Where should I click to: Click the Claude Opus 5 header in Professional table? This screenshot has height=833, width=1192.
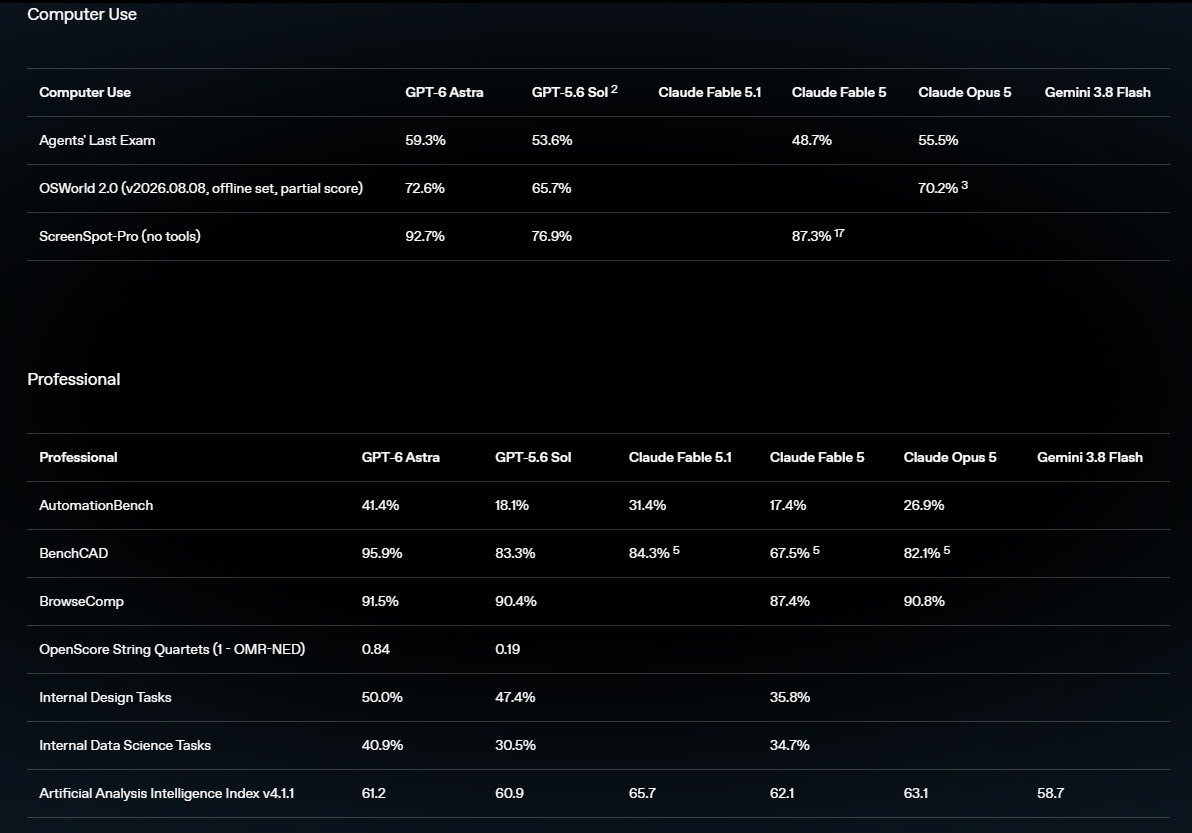click(x=950, y=458)
